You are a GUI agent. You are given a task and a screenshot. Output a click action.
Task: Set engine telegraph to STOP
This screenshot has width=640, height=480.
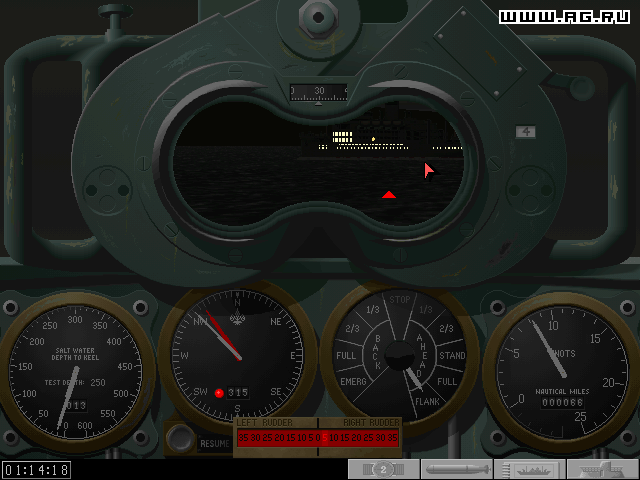pos(401,298)
